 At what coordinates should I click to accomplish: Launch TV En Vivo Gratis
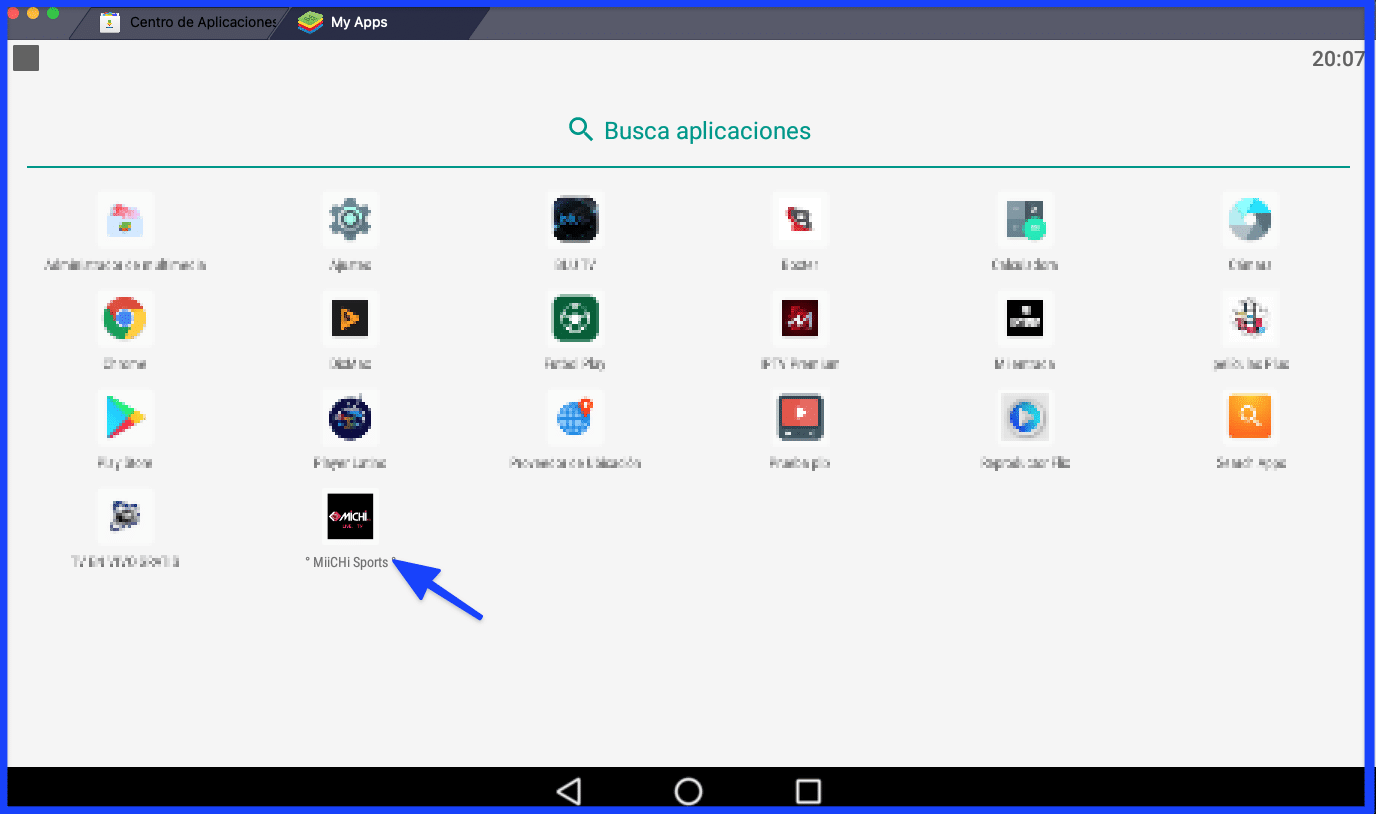[x=125, y=516]
